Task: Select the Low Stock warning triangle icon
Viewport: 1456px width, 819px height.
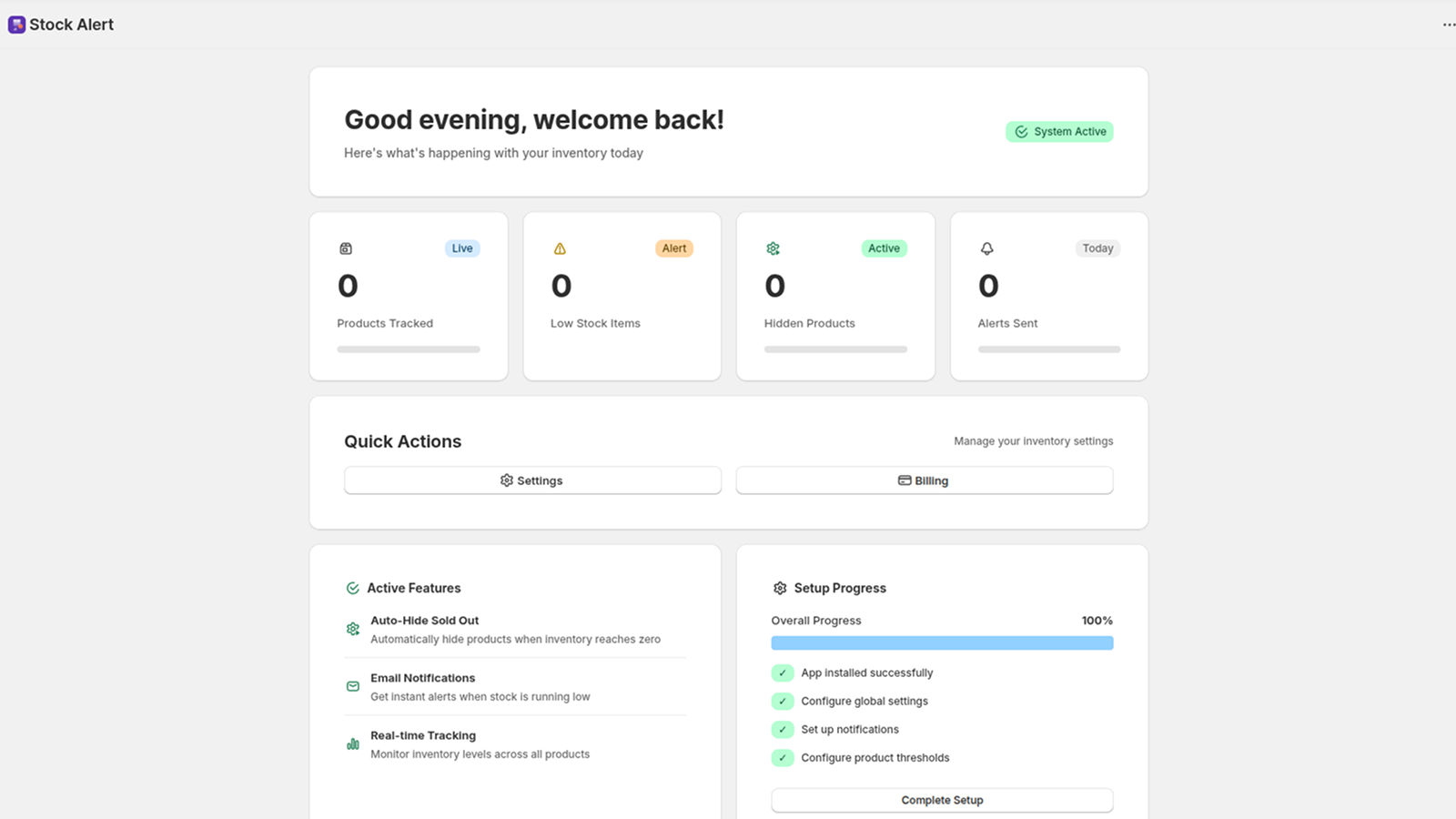Action: click(560, 248)
